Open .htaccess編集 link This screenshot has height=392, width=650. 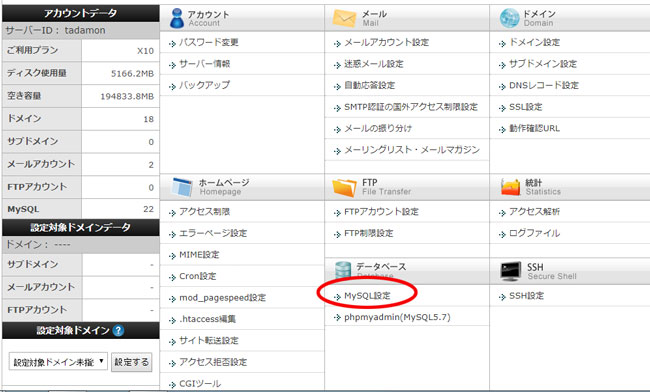pos(207,319)
